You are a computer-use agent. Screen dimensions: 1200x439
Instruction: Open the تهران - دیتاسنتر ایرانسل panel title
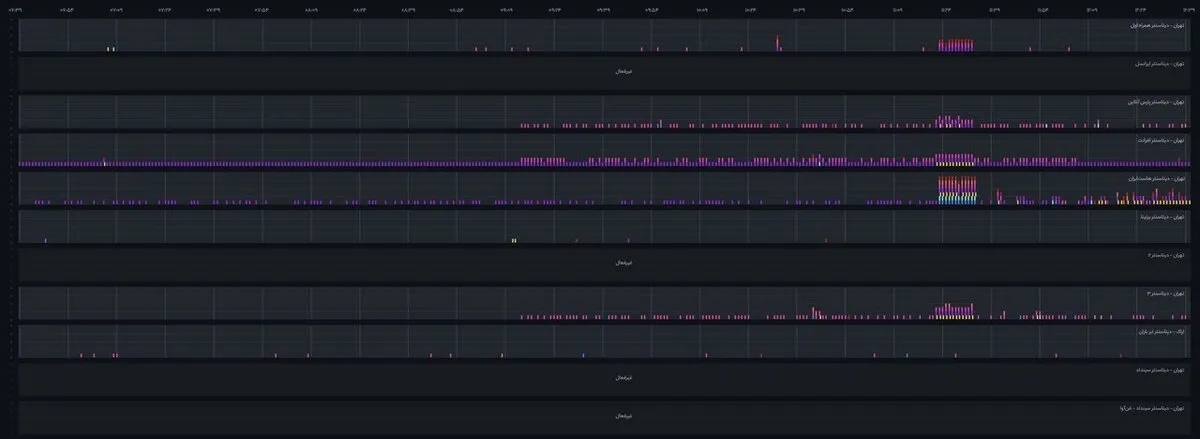(1159, 62)
